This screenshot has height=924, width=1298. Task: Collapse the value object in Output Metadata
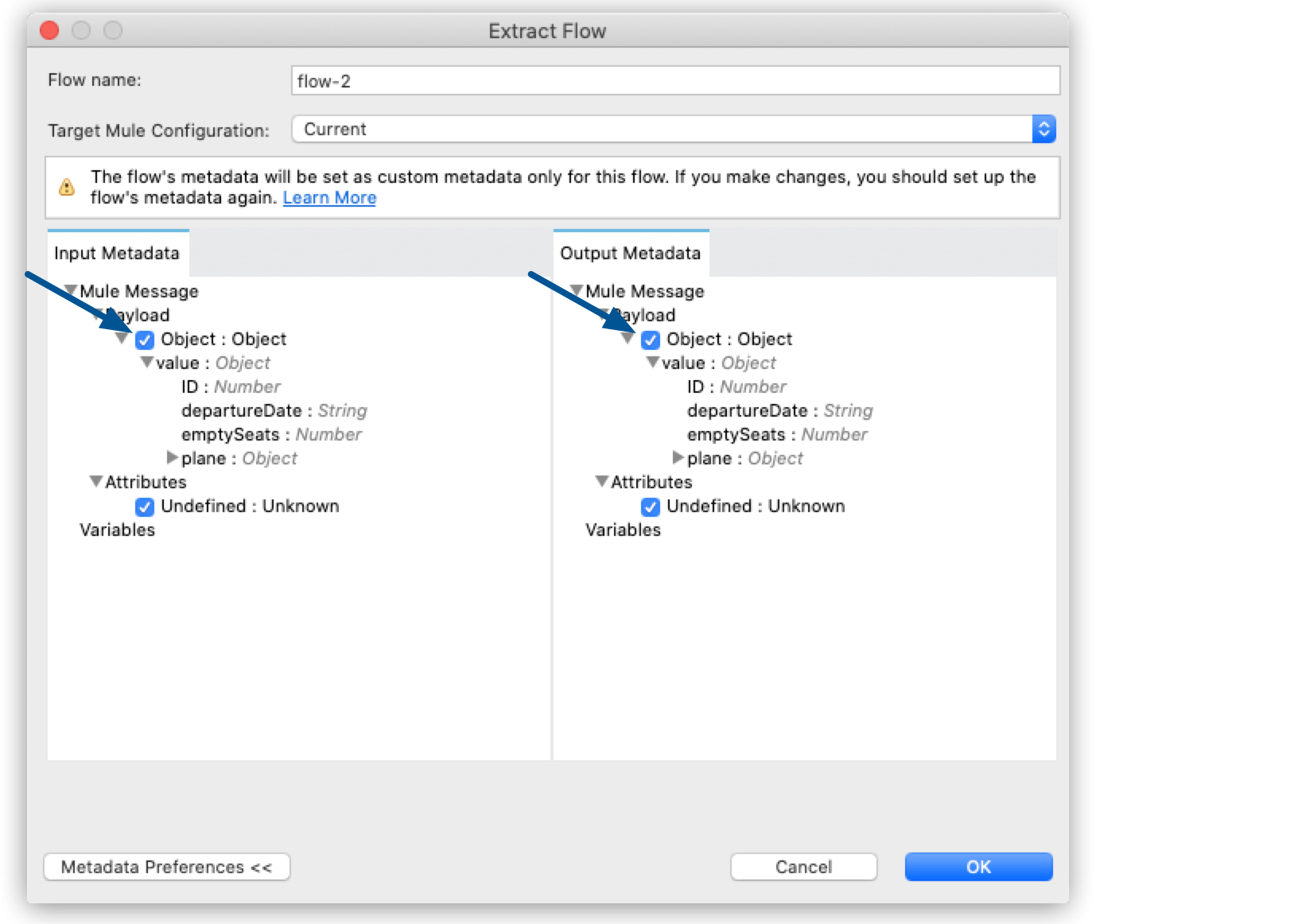[654, 363]
